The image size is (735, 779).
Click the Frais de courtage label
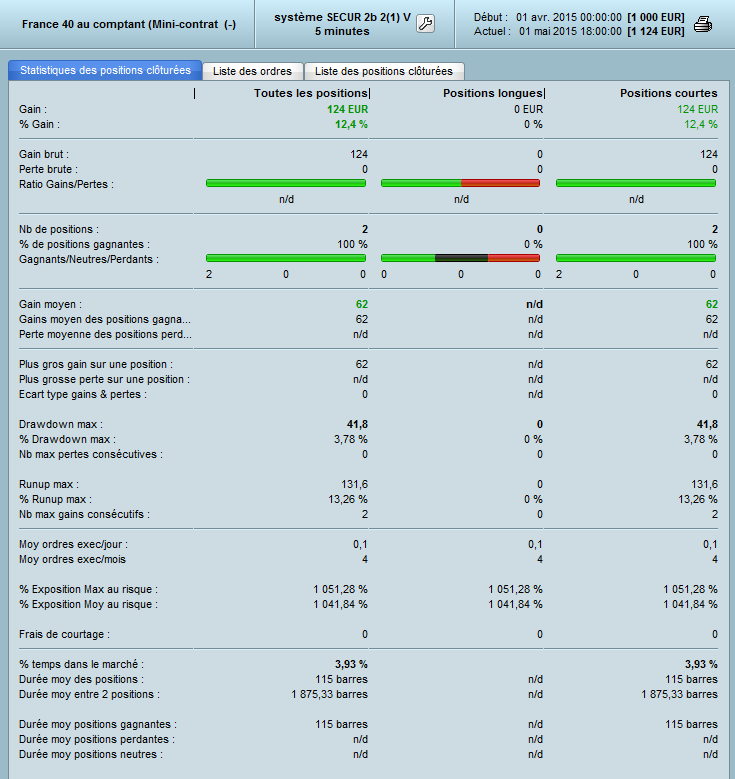click(x=64, y=634)
